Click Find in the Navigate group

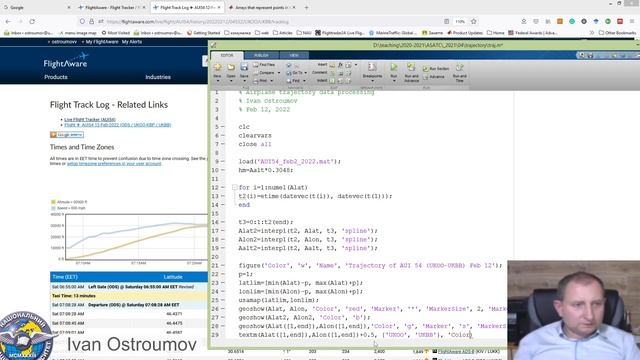[x=294, y=81]
